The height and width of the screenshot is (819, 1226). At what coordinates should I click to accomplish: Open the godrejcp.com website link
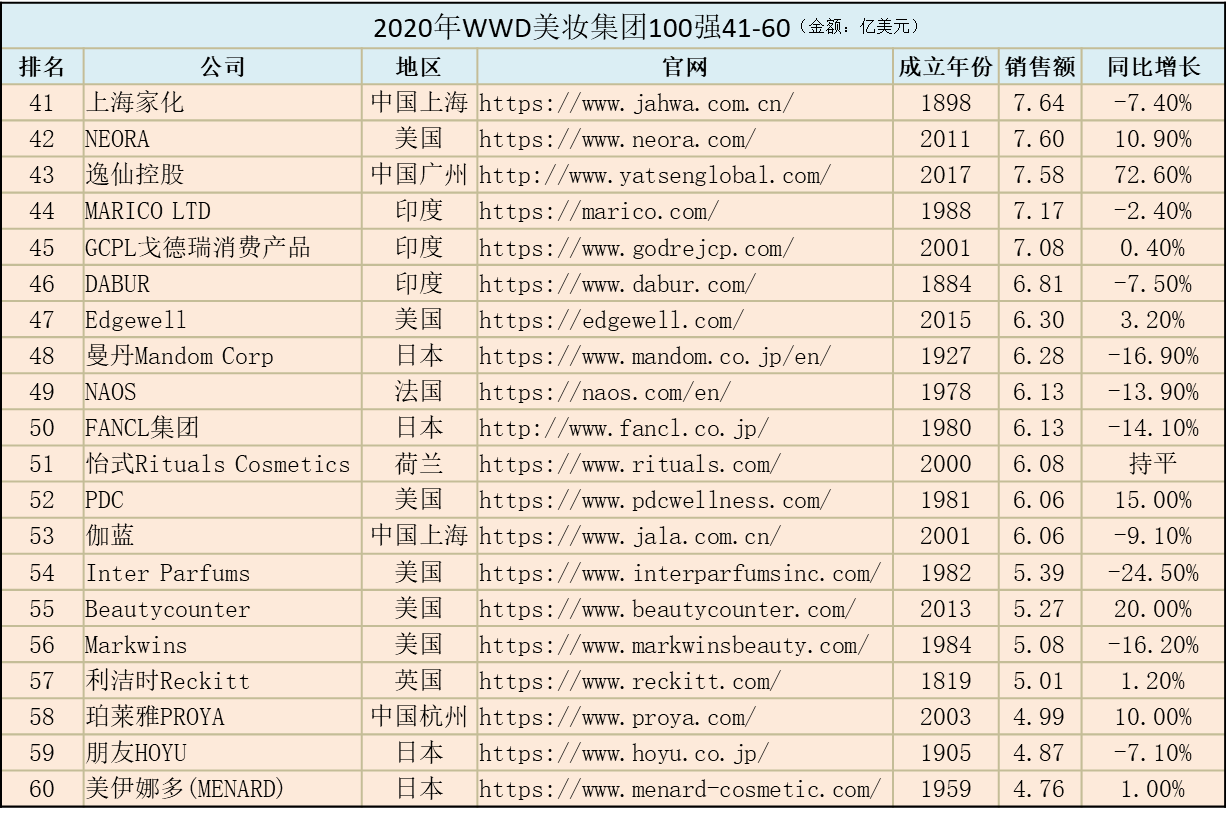(637, 247)
